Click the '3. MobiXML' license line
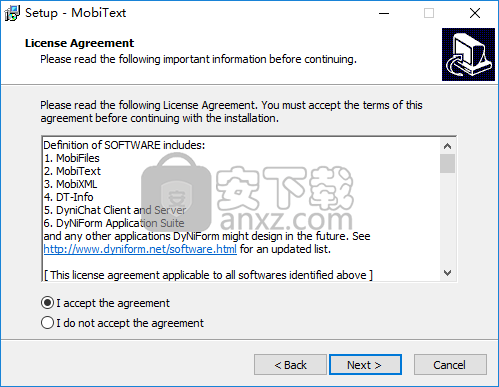The width and height of the screenshot is (499, 387). (x=71, y=184)
